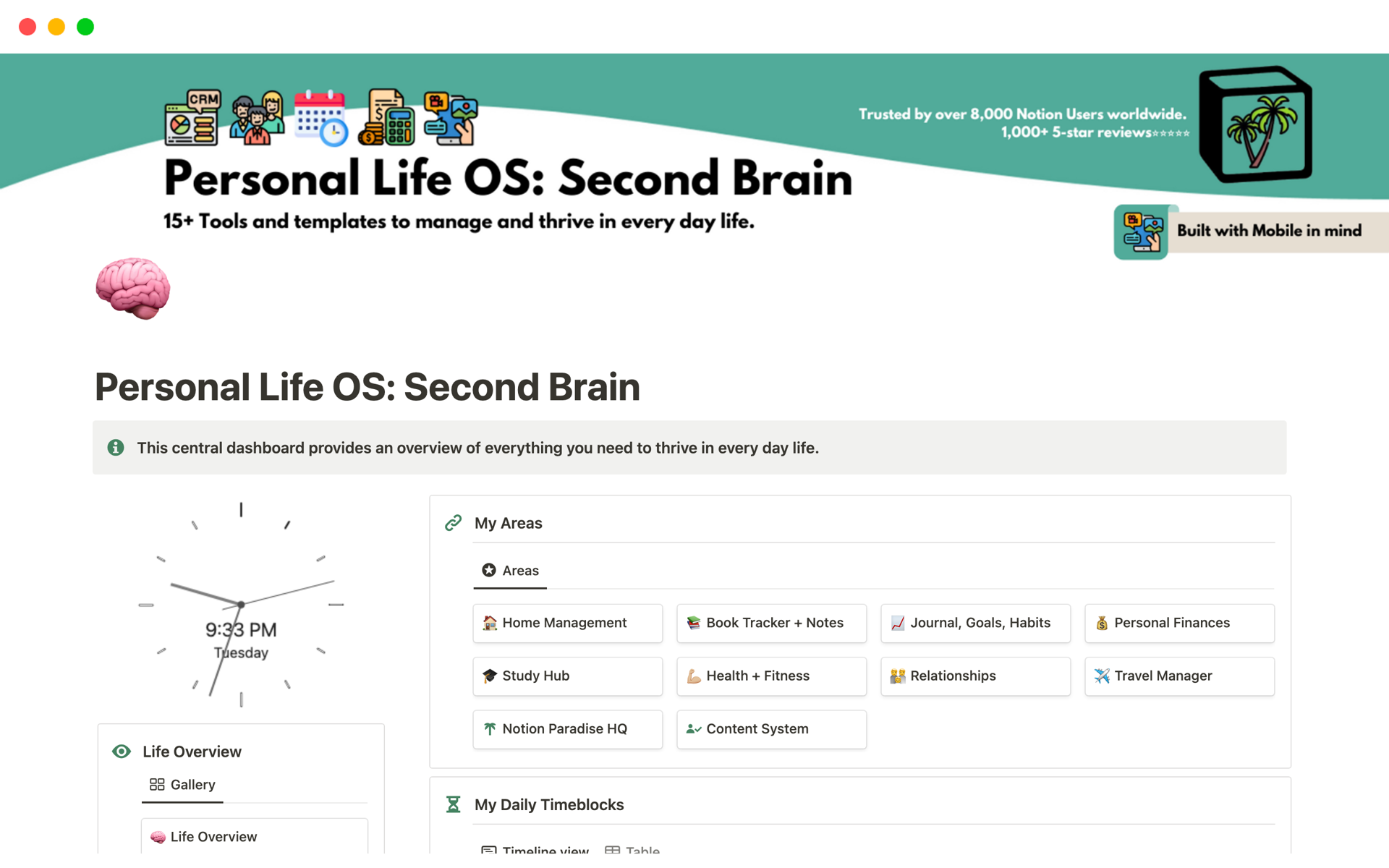Open the Travel Manager page
Screen dimensions: 1389x868
pyautogui.click(x=1179, y=676)
